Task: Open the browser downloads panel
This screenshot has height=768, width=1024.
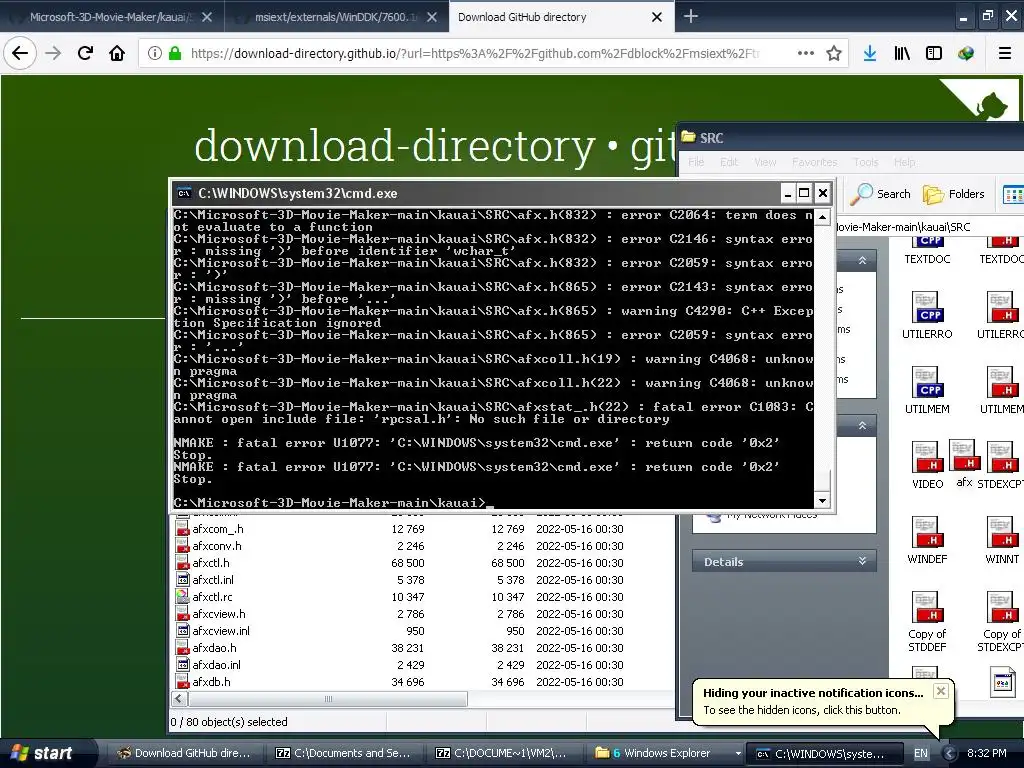Action: [869, 53]
